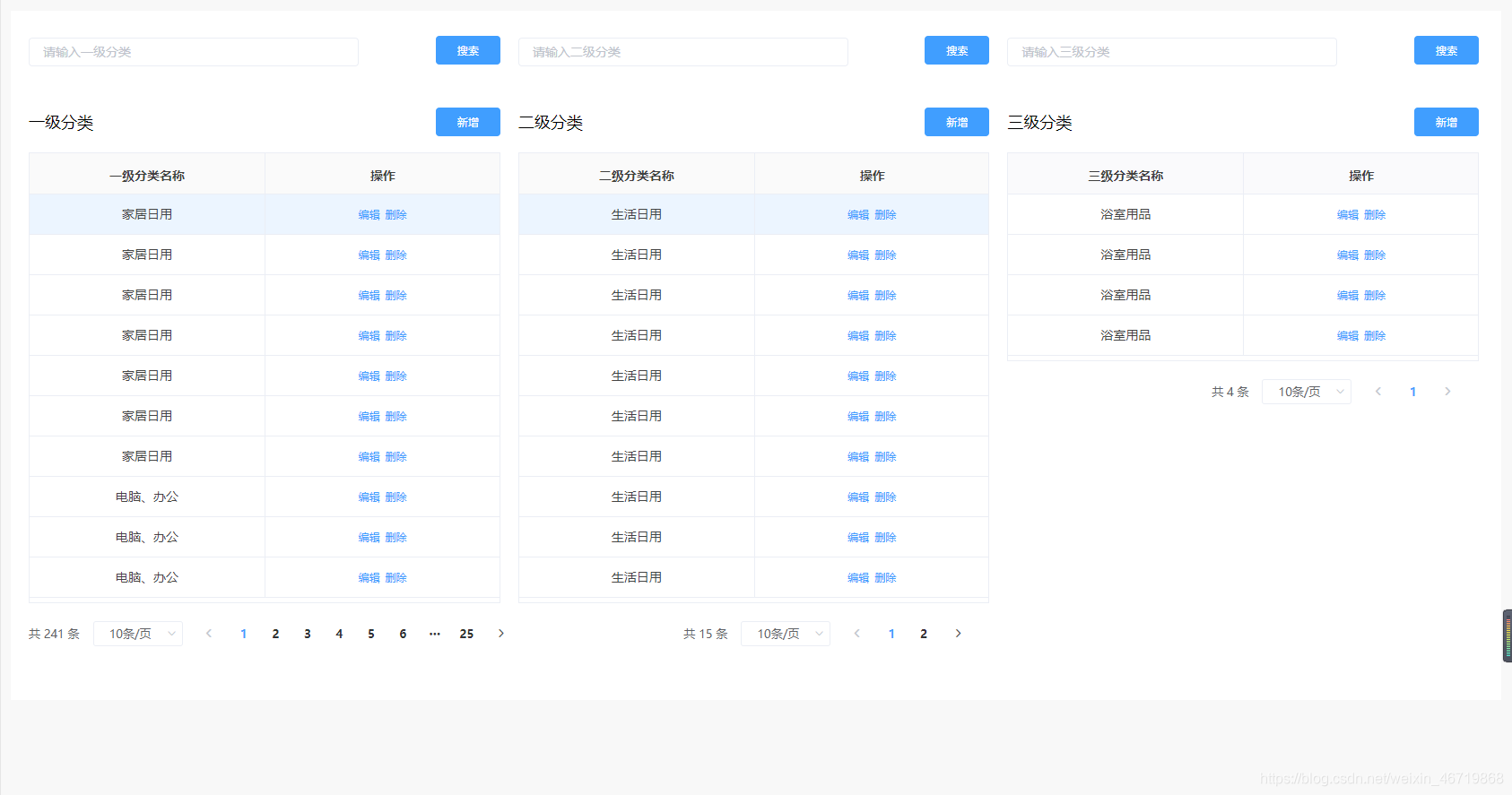Click the 二级分类名称 column header

[637, 176]
